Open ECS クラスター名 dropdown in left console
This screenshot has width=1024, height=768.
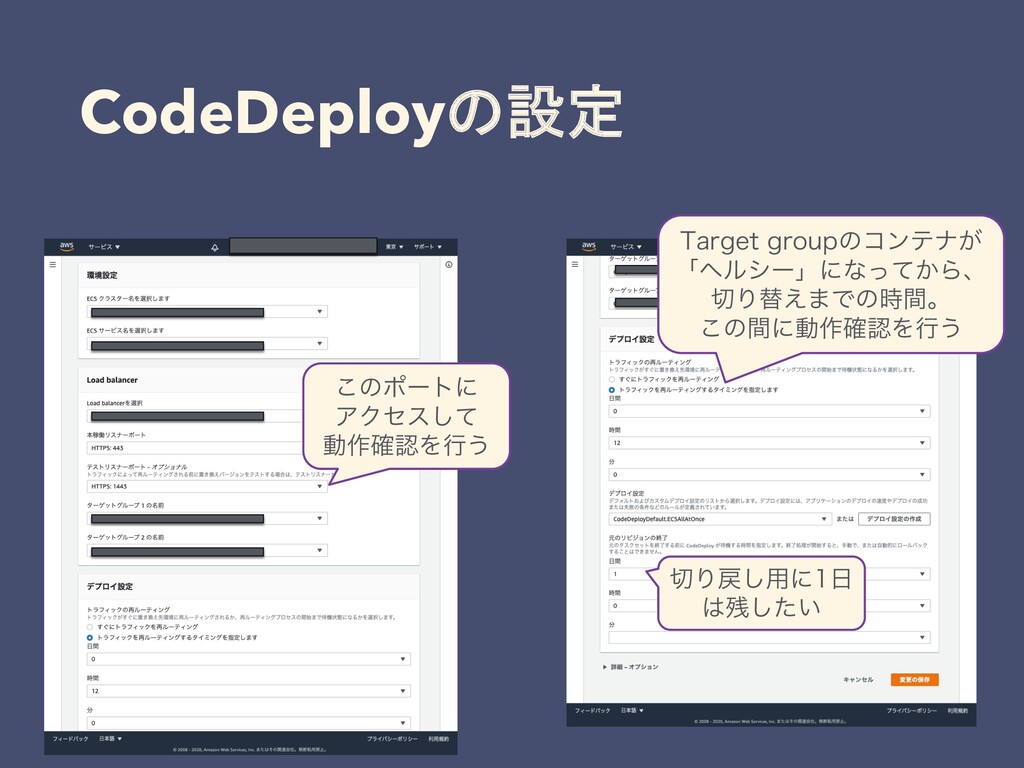207,312
